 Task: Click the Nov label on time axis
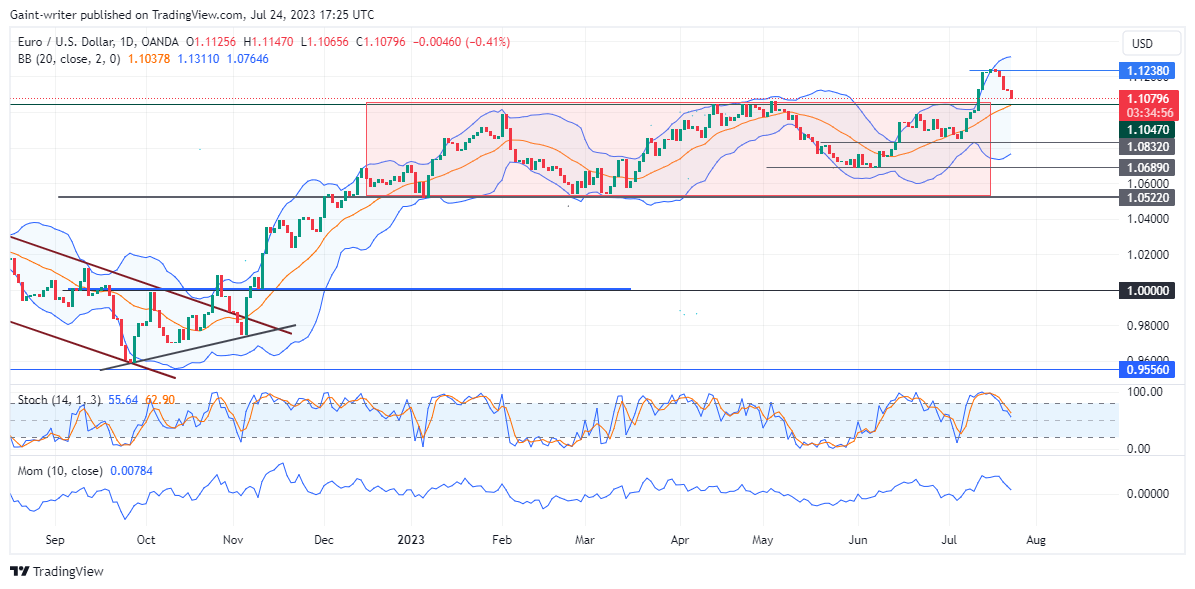tap(233, 539)
